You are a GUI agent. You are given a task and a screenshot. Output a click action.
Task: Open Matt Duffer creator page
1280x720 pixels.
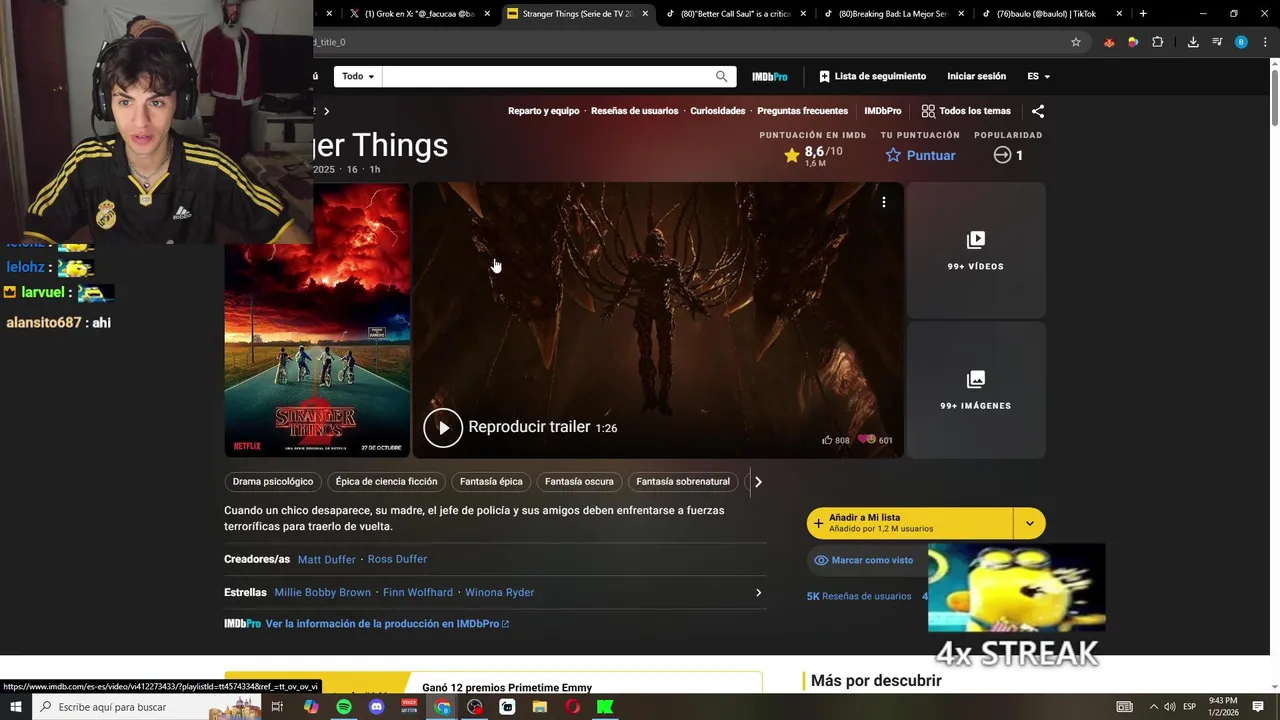326,560
